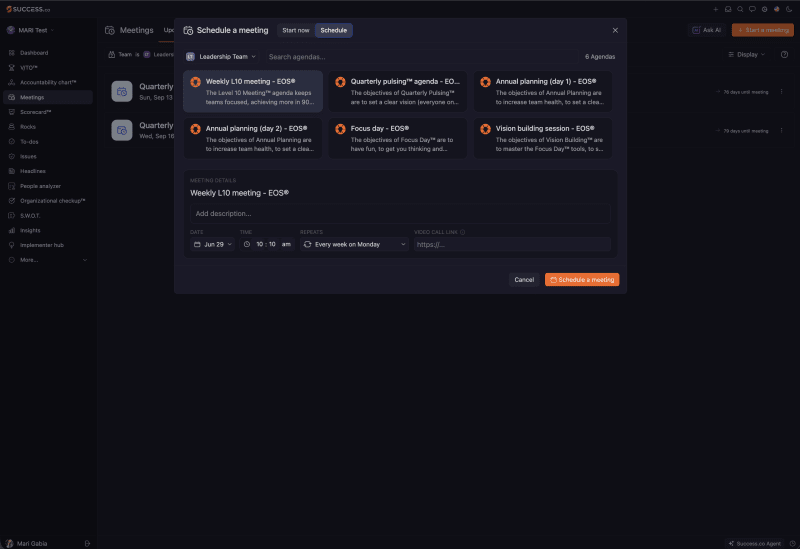Image resolution: width=800 pixels, height=549 pixels.
Task: Click the logout icon beside Mari Gabia
Action: [x=87, y=543]
